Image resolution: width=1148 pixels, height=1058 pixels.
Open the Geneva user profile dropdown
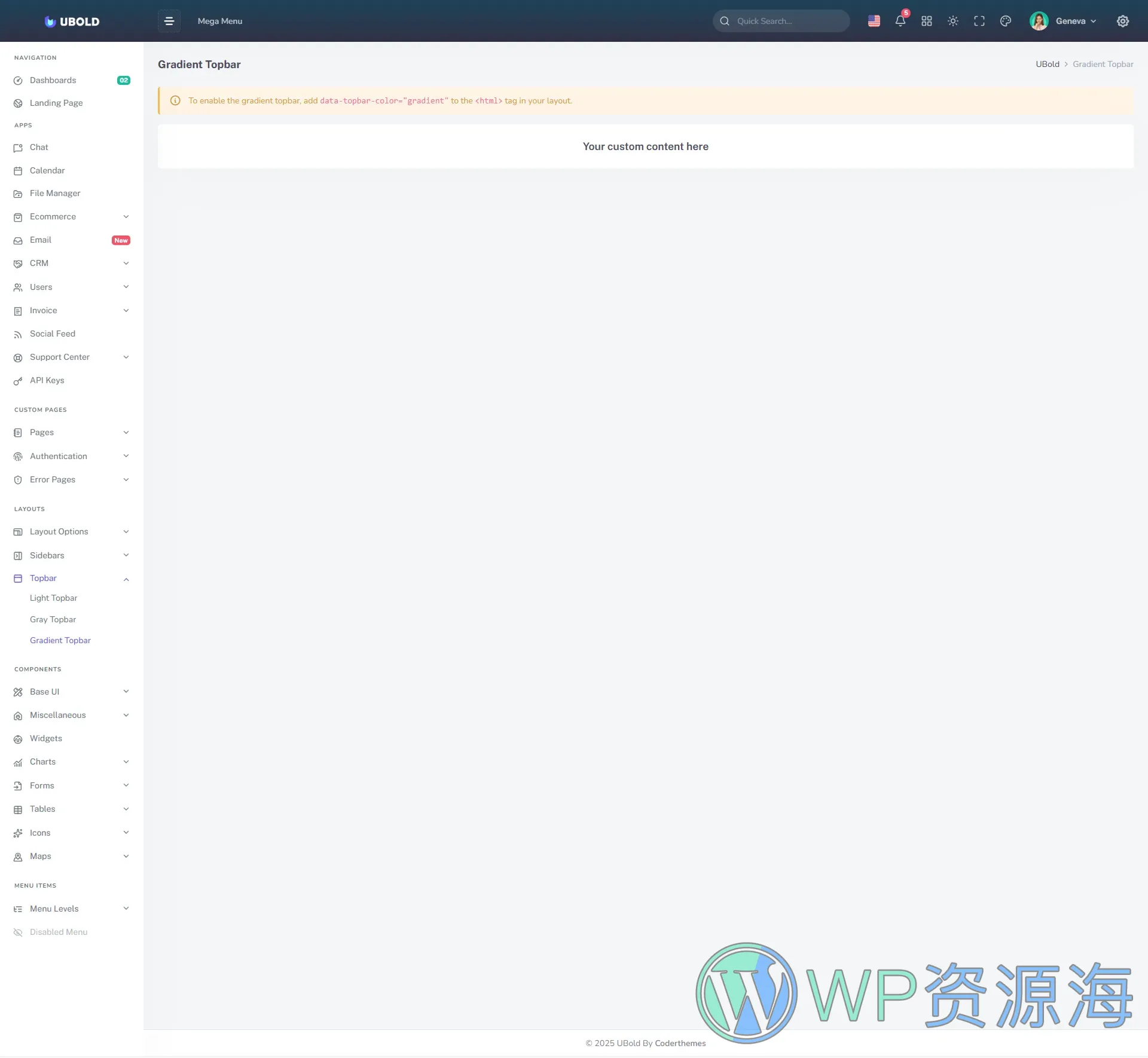tap(1063, 21)
